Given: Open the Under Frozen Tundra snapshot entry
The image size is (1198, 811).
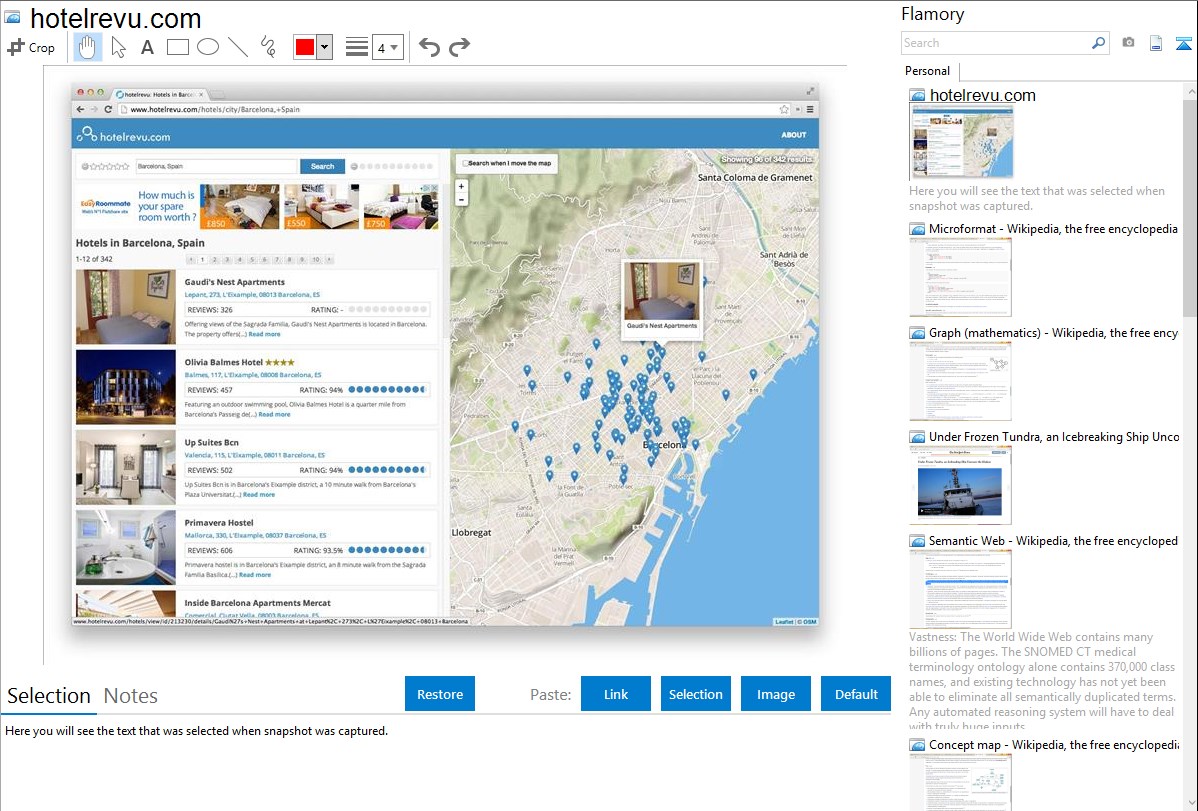Looking at the screenshot, I should [x=1054, y=436].
